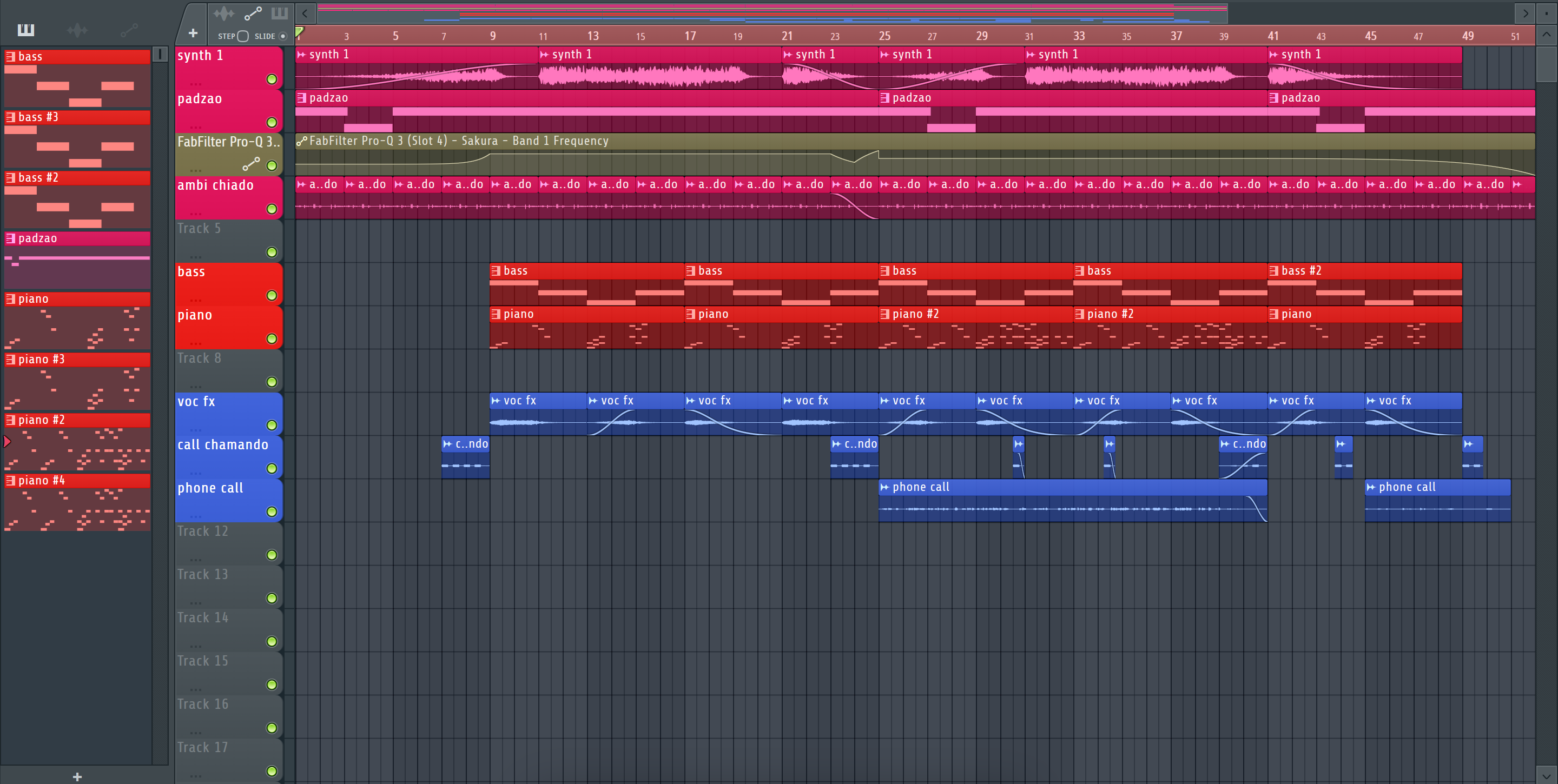The width and height of the screenshot is (1558, 784).
Task: Open the bass #2 clip menu in the playlist
Action: coord(1274,271)
